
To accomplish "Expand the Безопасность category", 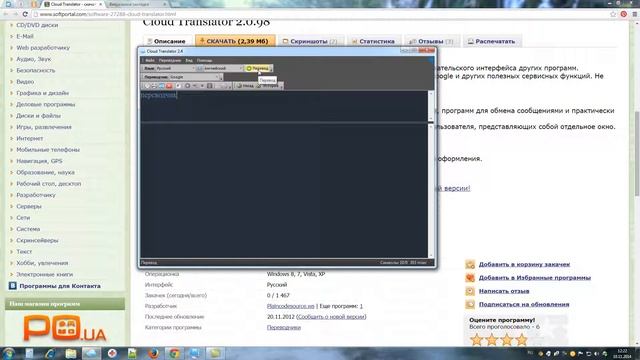I will click(x=36, y=70).
